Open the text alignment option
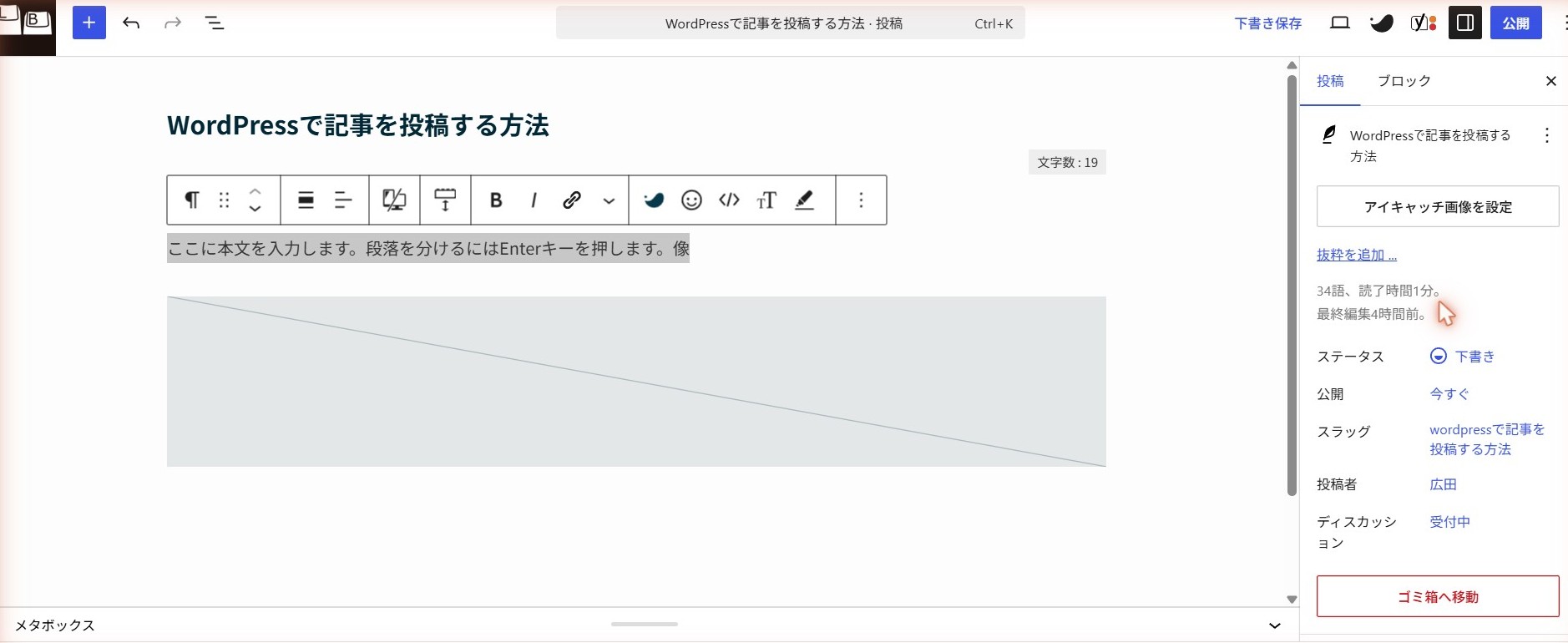The image size is (1568, 643). click(343, 200)
